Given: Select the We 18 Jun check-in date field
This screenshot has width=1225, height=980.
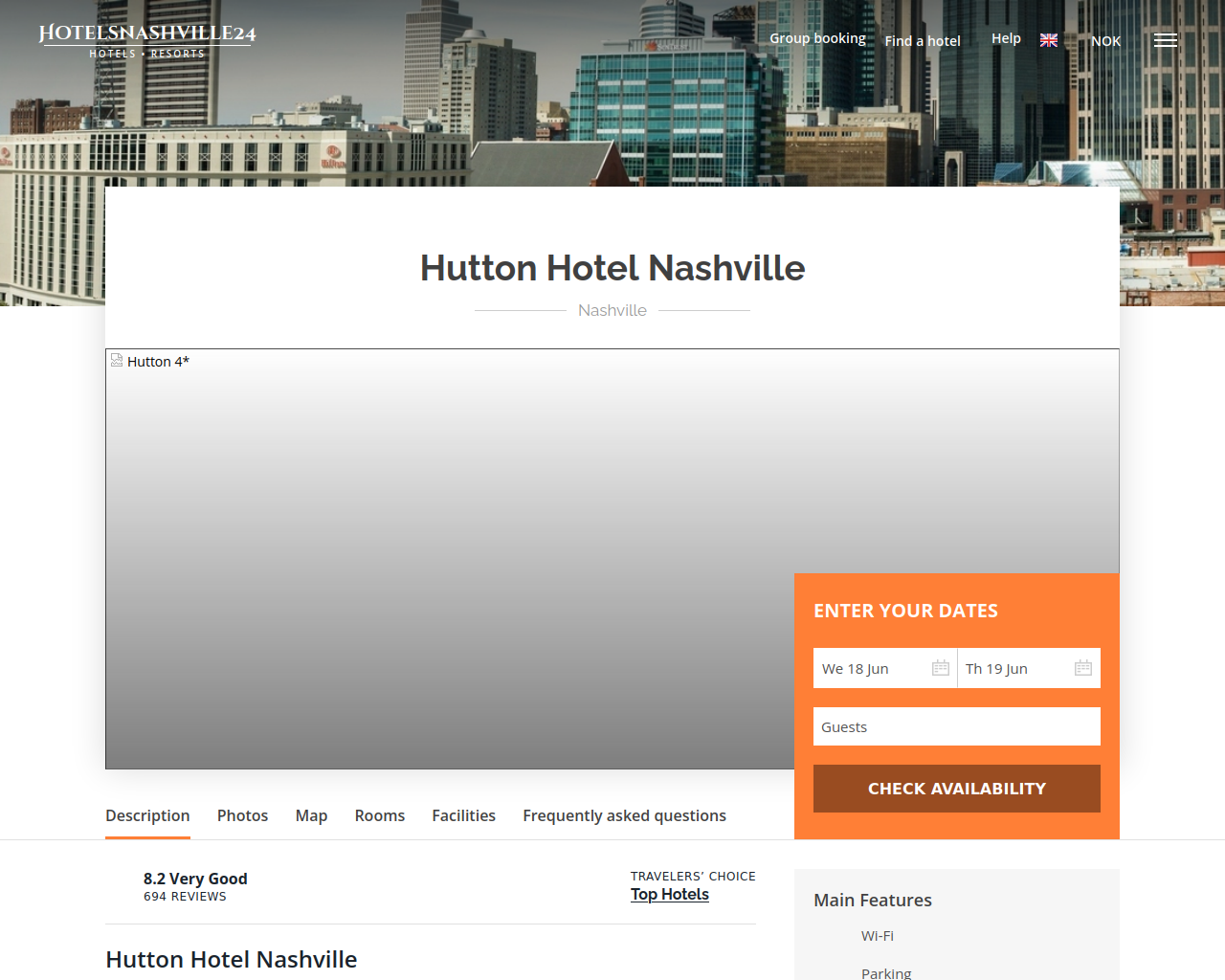Looking at the screenshot, I should coord(885,668).
